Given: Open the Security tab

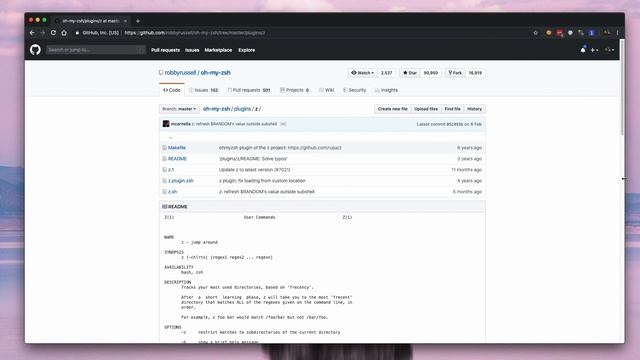Looking at the screenshot, I should [354, 90].
